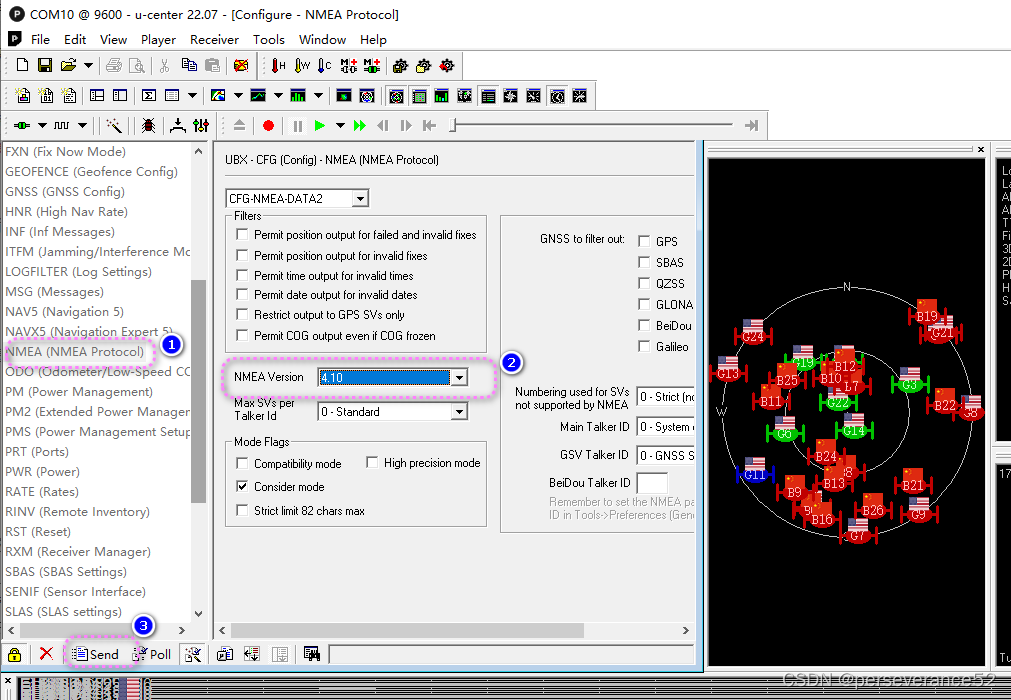
Task: Click the player position slider handle
Action: (453, 125)
